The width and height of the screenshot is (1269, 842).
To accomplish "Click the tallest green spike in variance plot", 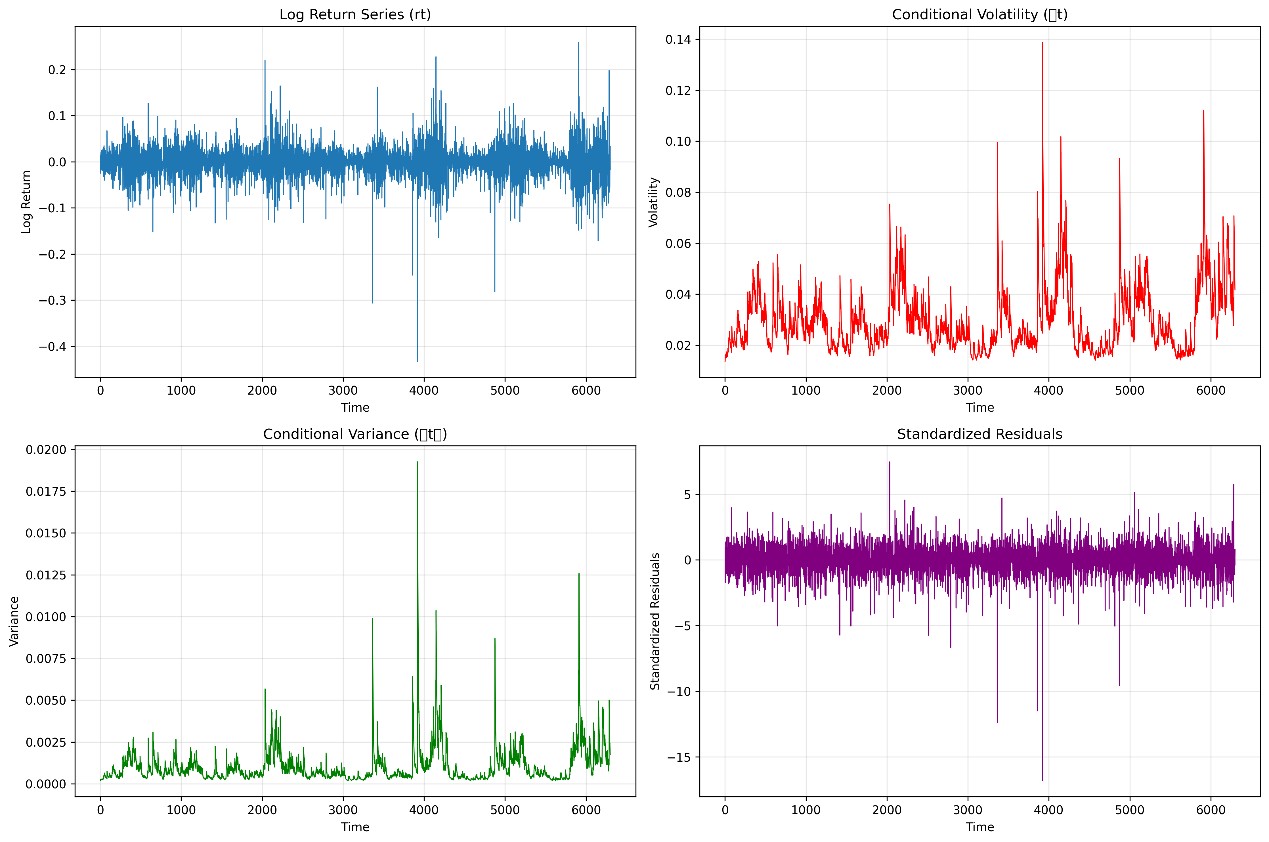I will click(417, 464).
